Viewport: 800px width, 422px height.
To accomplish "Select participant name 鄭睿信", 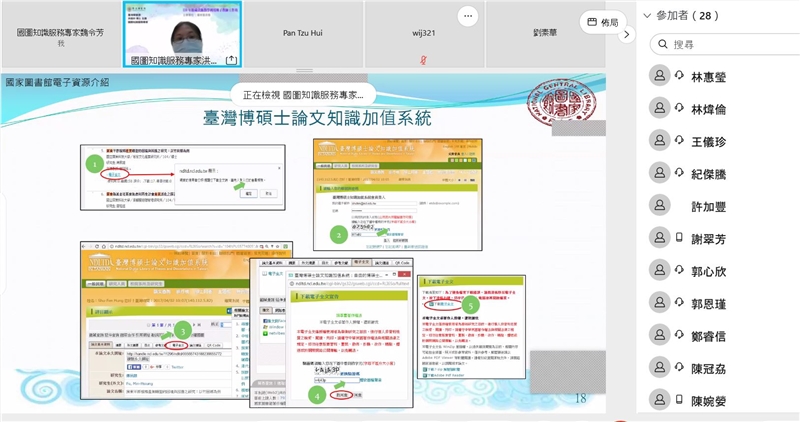I will pos(708,336).
